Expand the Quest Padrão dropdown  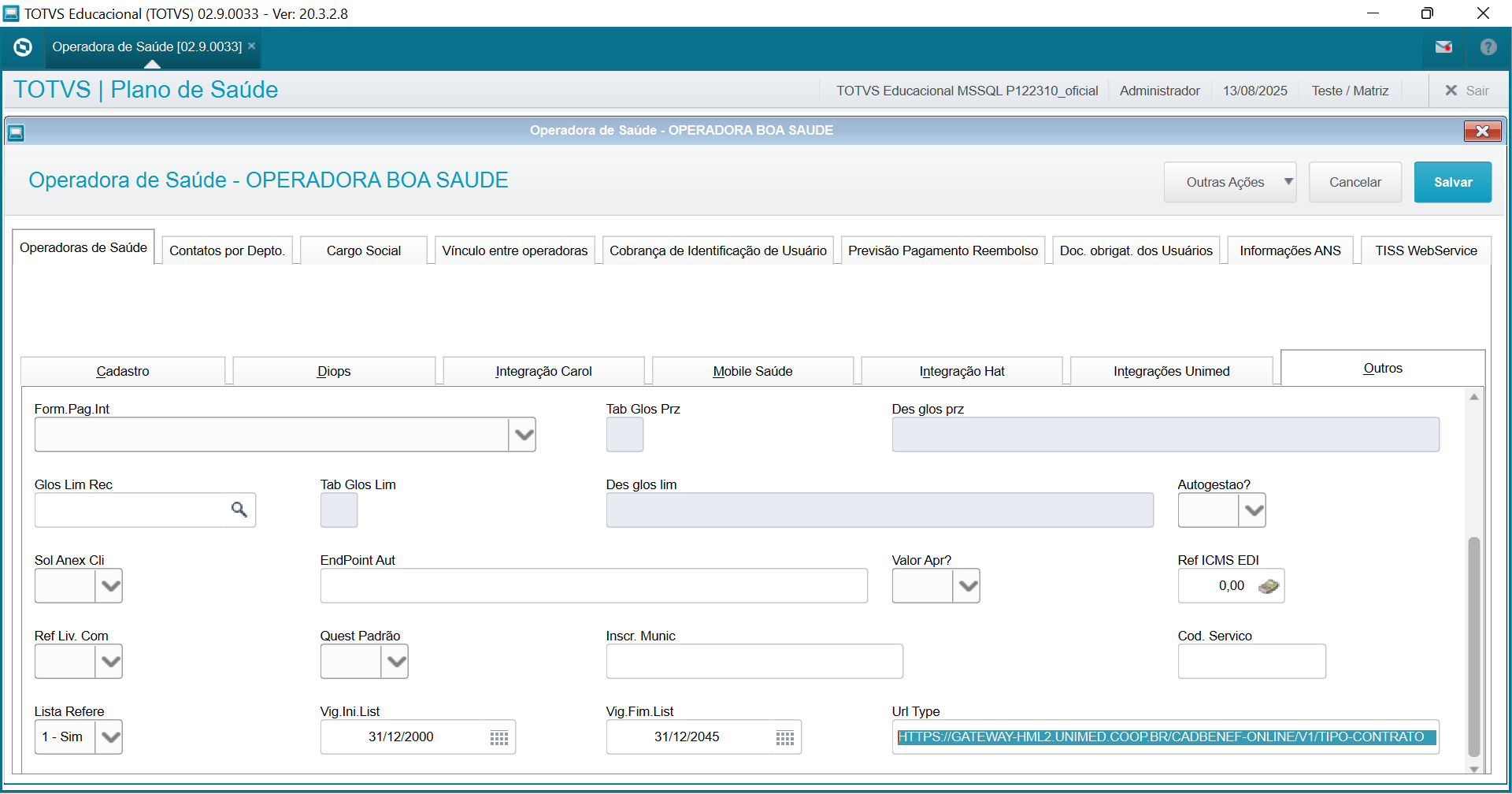tap(395, 662)
